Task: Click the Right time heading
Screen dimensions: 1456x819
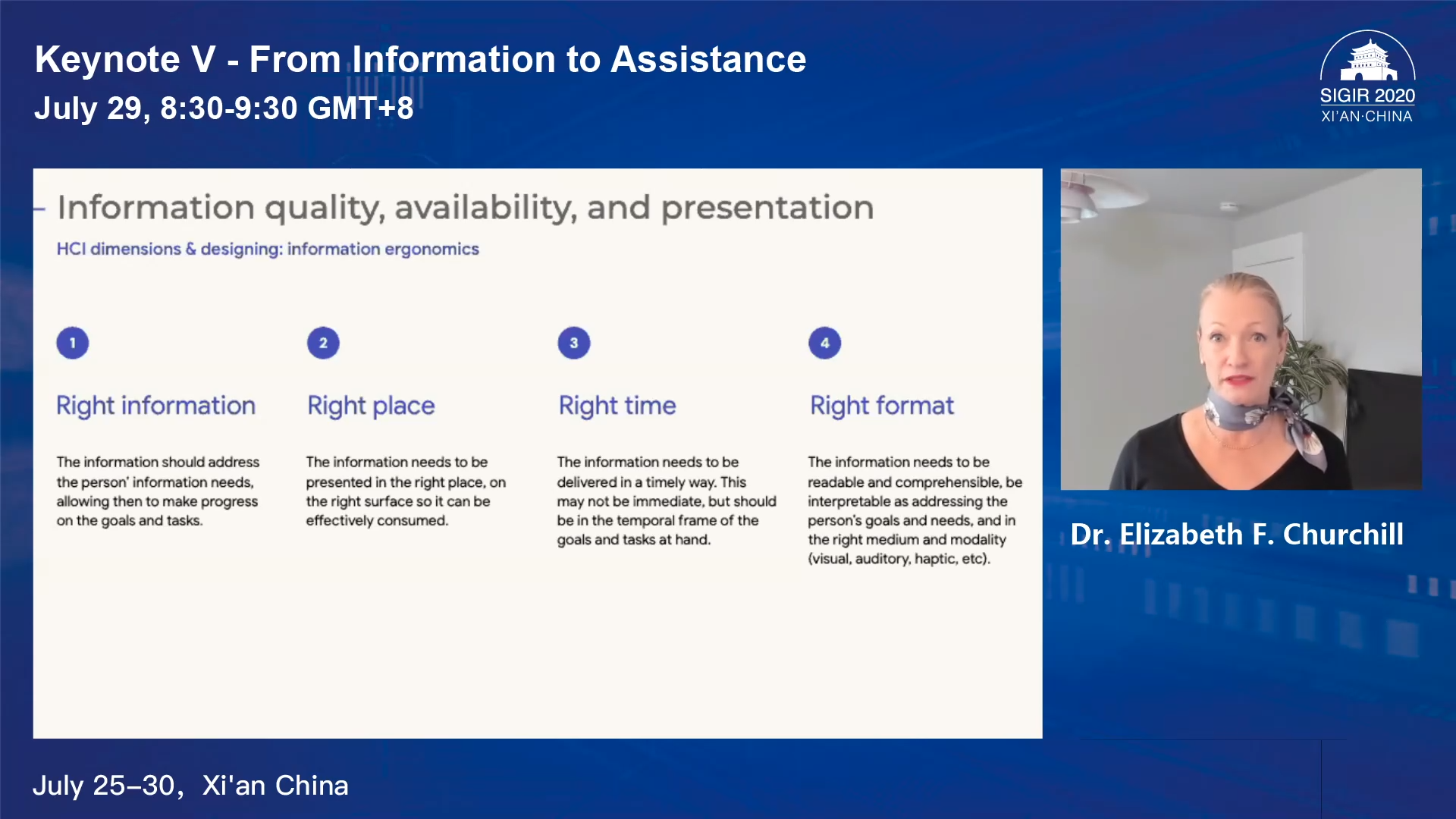Action: click(x=617, y=406)
